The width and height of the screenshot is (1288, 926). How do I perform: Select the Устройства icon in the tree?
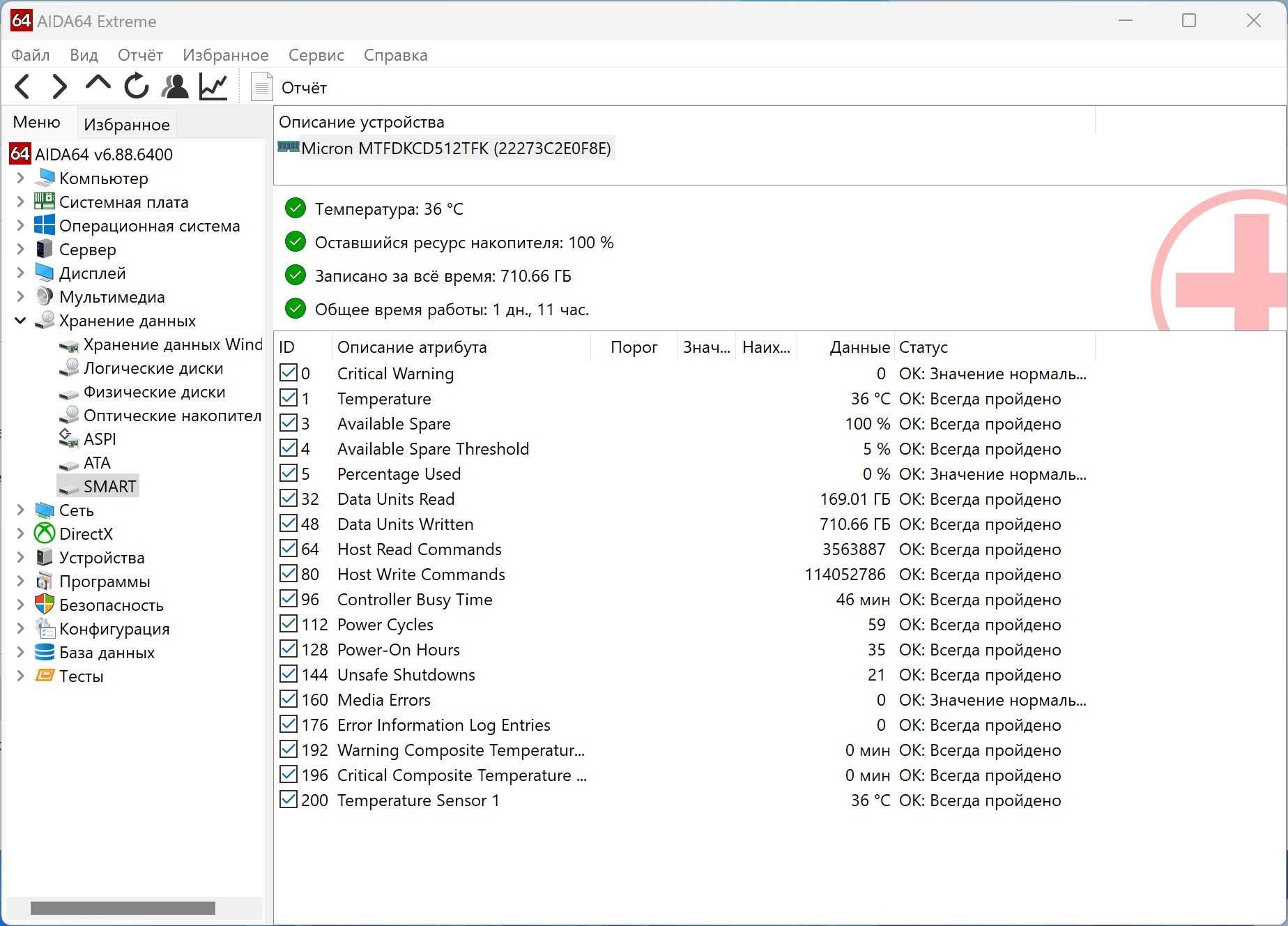click(x=45, y=557)
